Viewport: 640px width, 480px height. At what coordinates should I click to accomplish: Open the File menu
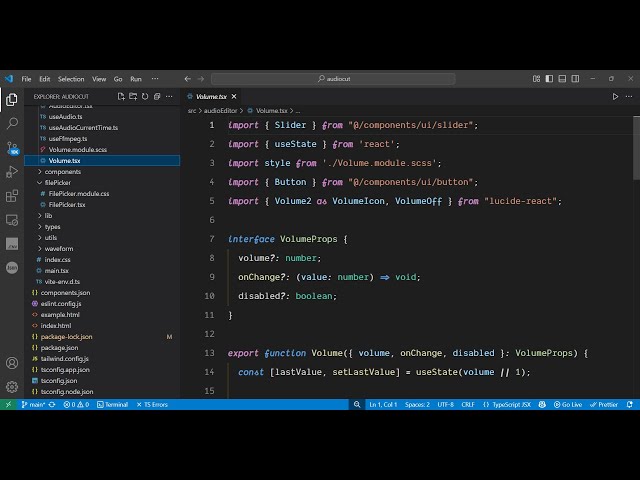27,79
